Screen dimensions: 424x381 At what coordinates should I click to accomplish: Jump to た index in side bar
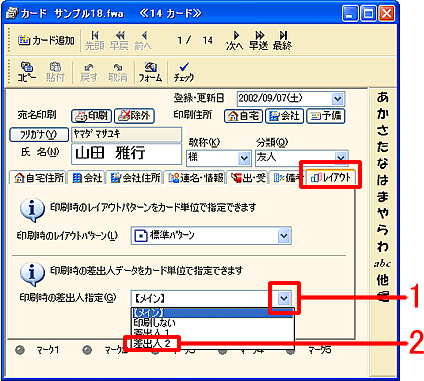pos(383,147)
